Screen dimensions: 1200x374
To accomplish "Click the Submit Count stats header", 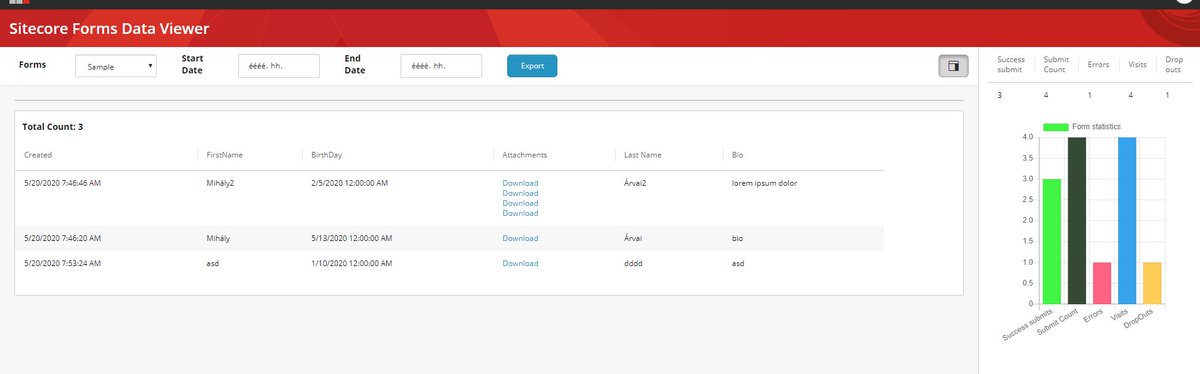I will 1056,65.
